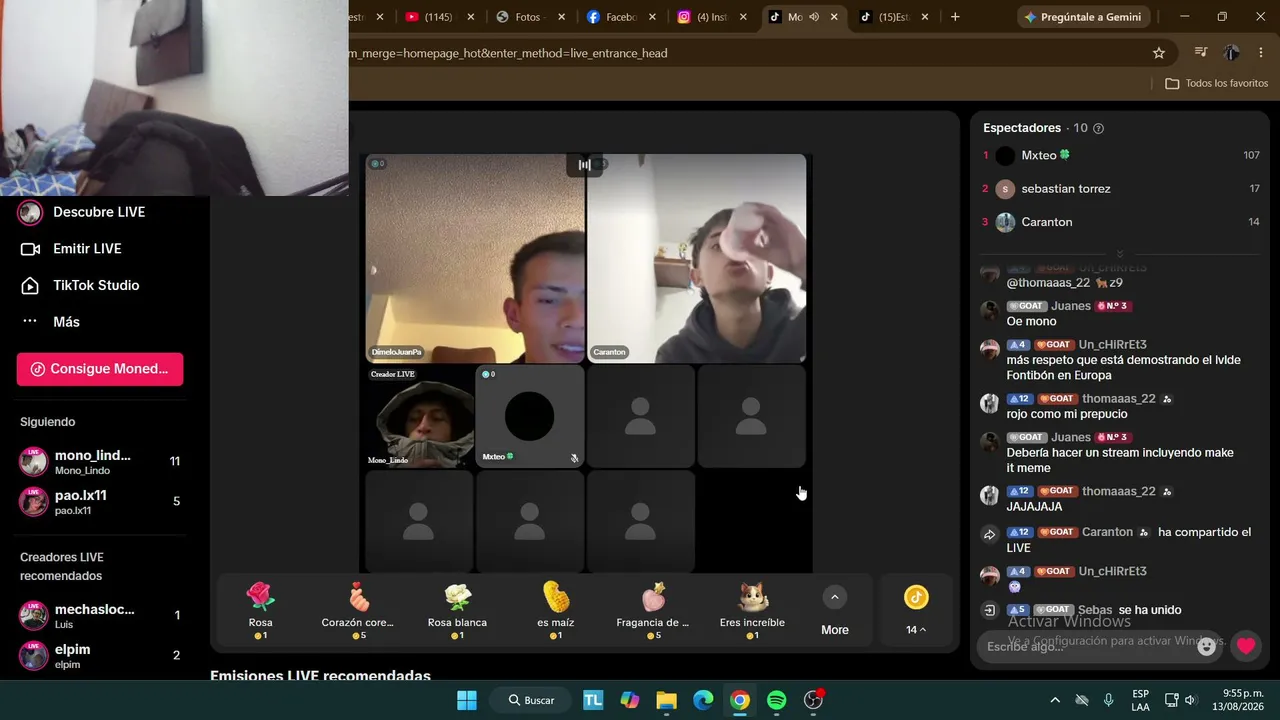Click the Pregúntale a Gemini button
This screenshot has height=720, width=1280.
(x=1084, y=17)
